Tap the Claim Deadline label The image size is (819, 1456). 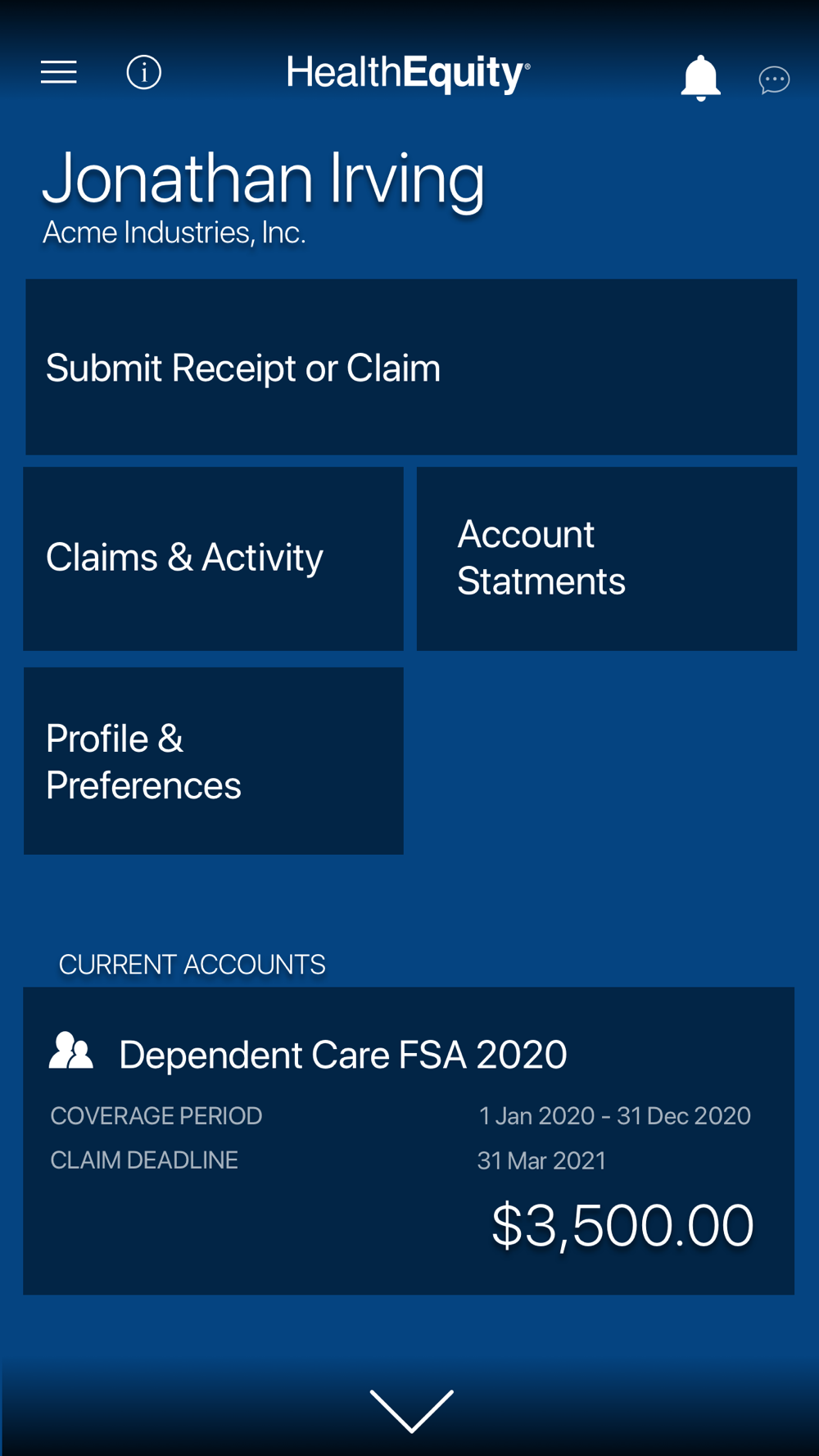point(144,1160)
